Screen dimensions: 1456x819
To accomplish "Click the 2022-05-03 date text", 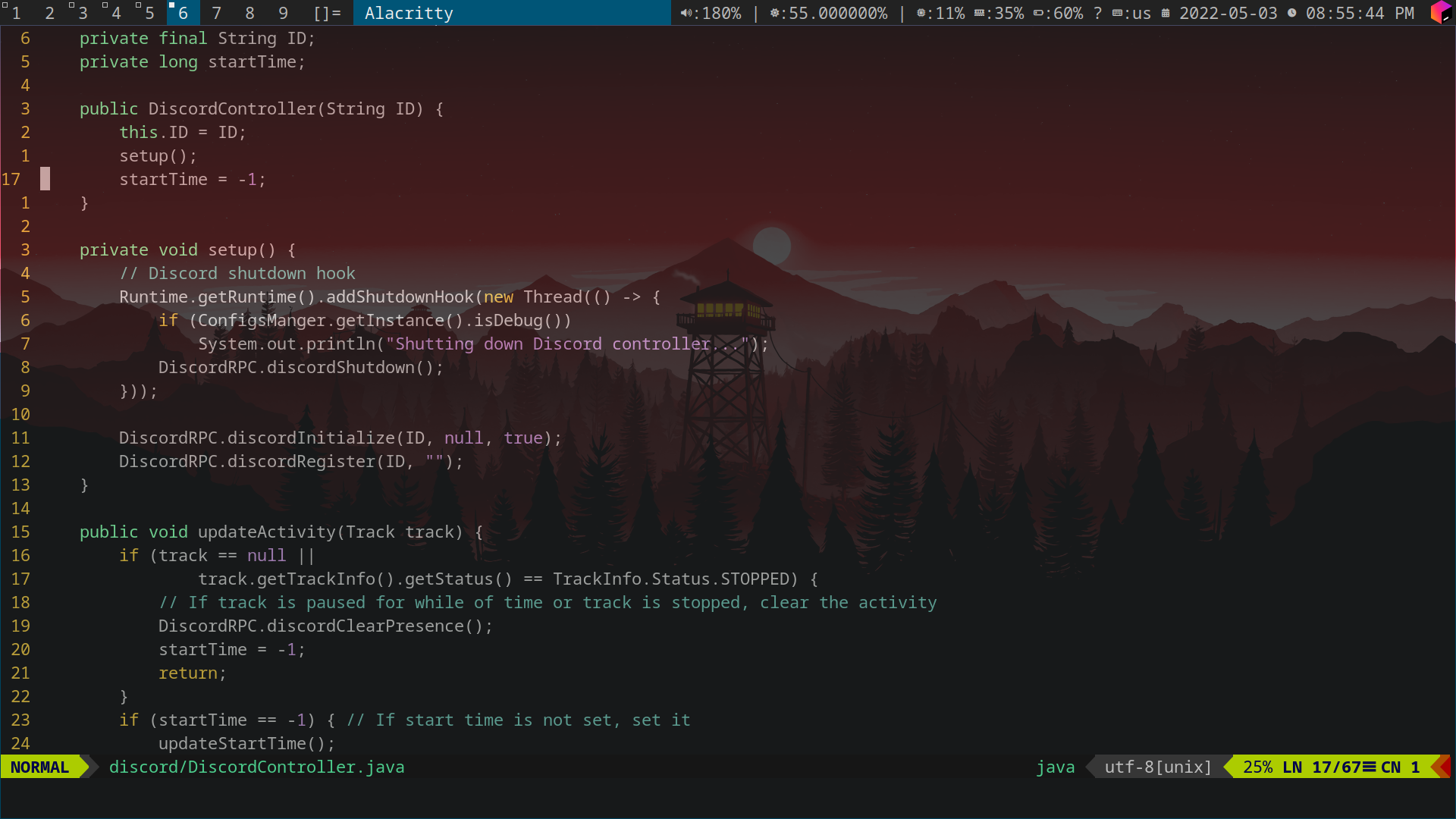I will point(1228,13).
